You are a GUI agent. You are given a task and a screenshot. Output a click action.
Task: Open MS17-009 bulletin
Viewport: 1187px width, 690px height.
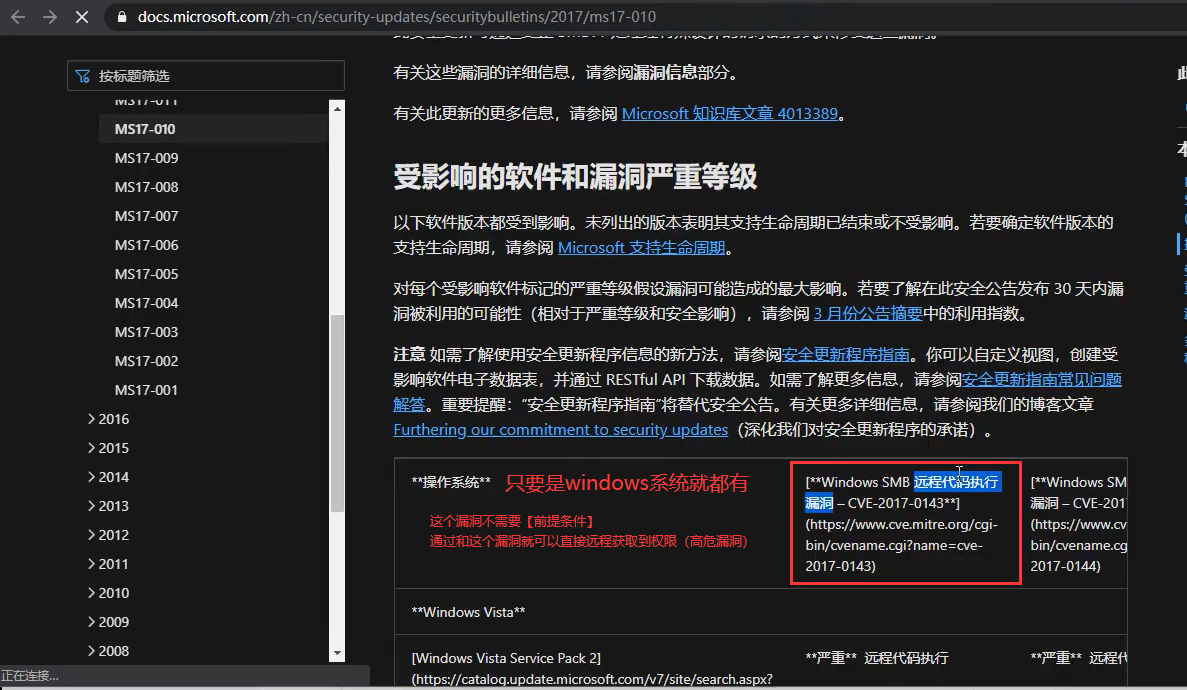click(146, 158)
